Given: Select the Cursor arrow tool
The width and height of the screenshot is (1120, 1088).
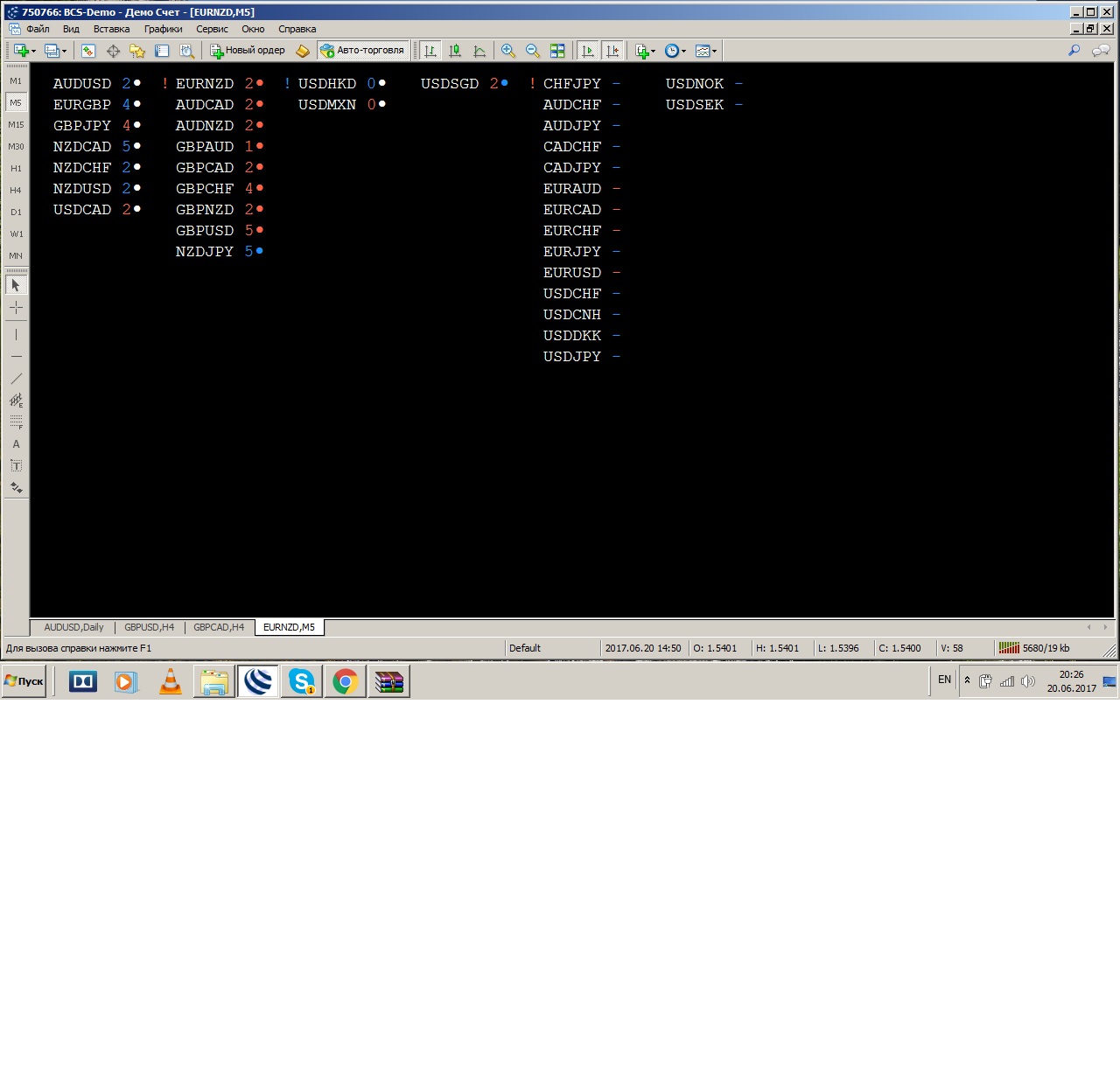Looking at the screenshot, I should (x=16, y=285).
